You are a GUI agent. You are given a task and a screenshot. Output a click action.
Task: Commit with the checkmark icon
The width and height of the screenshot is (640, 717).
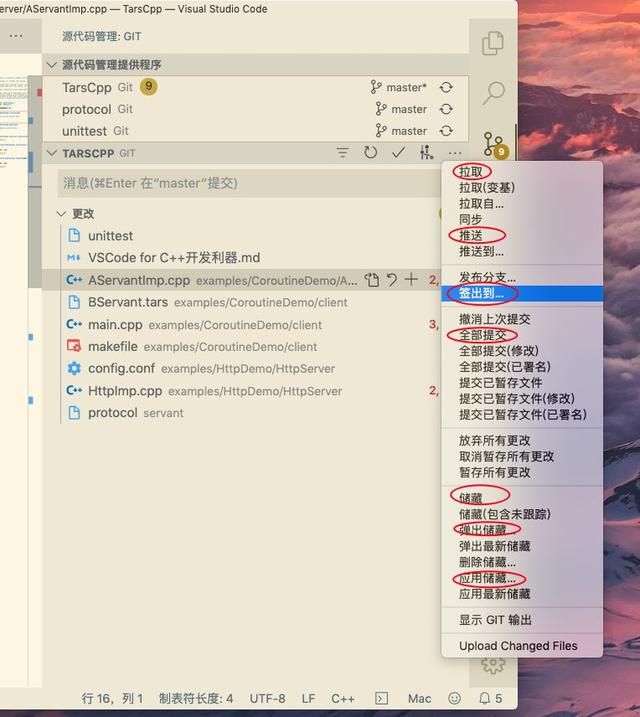coord(399,152)
